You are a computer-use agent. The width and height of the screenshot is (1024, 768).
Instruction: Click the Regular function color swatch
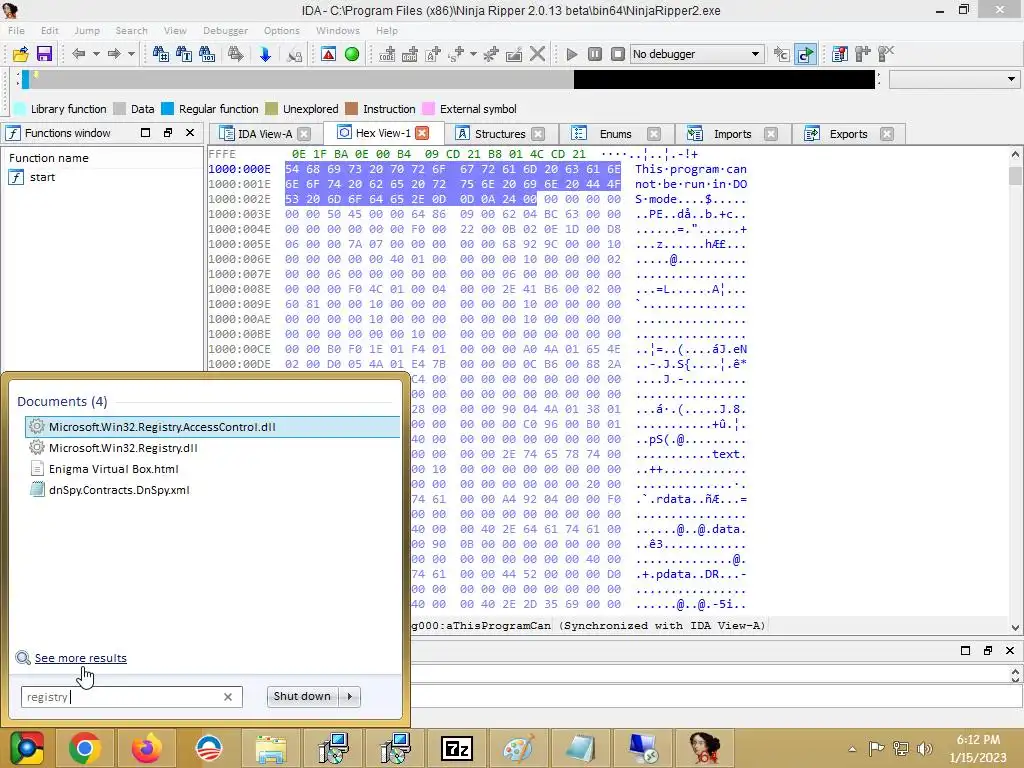tap(168, 109)
